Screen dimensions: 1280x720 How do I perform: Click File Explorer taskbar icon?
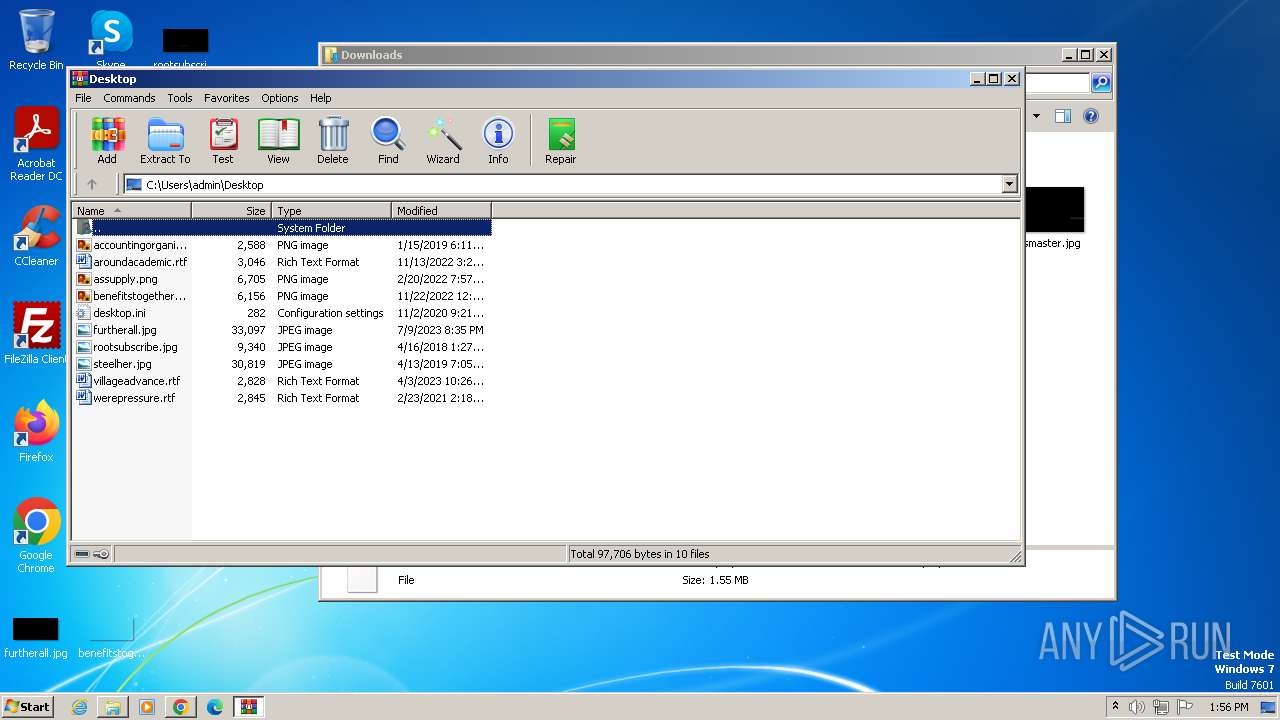[x=113, y=707]
